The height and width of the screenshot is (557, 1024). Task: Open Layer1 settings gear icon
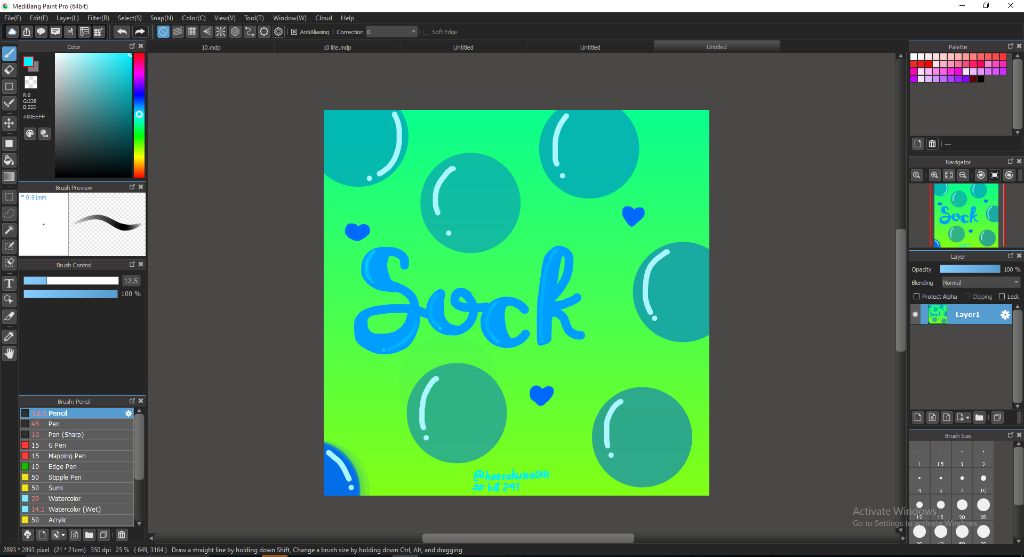tap(1005, 315)
